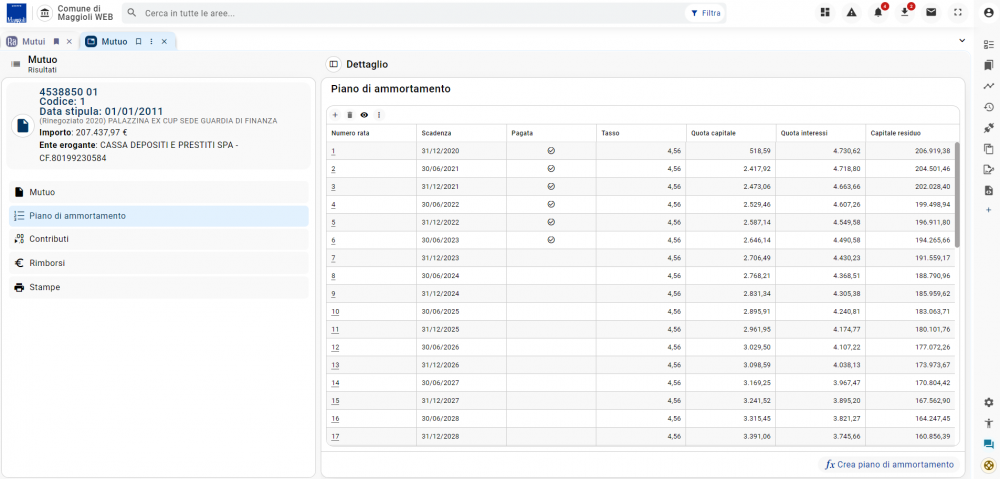Add a new installment row with plus
Screen dimensions: 1000x479
[x=335, y=115]
